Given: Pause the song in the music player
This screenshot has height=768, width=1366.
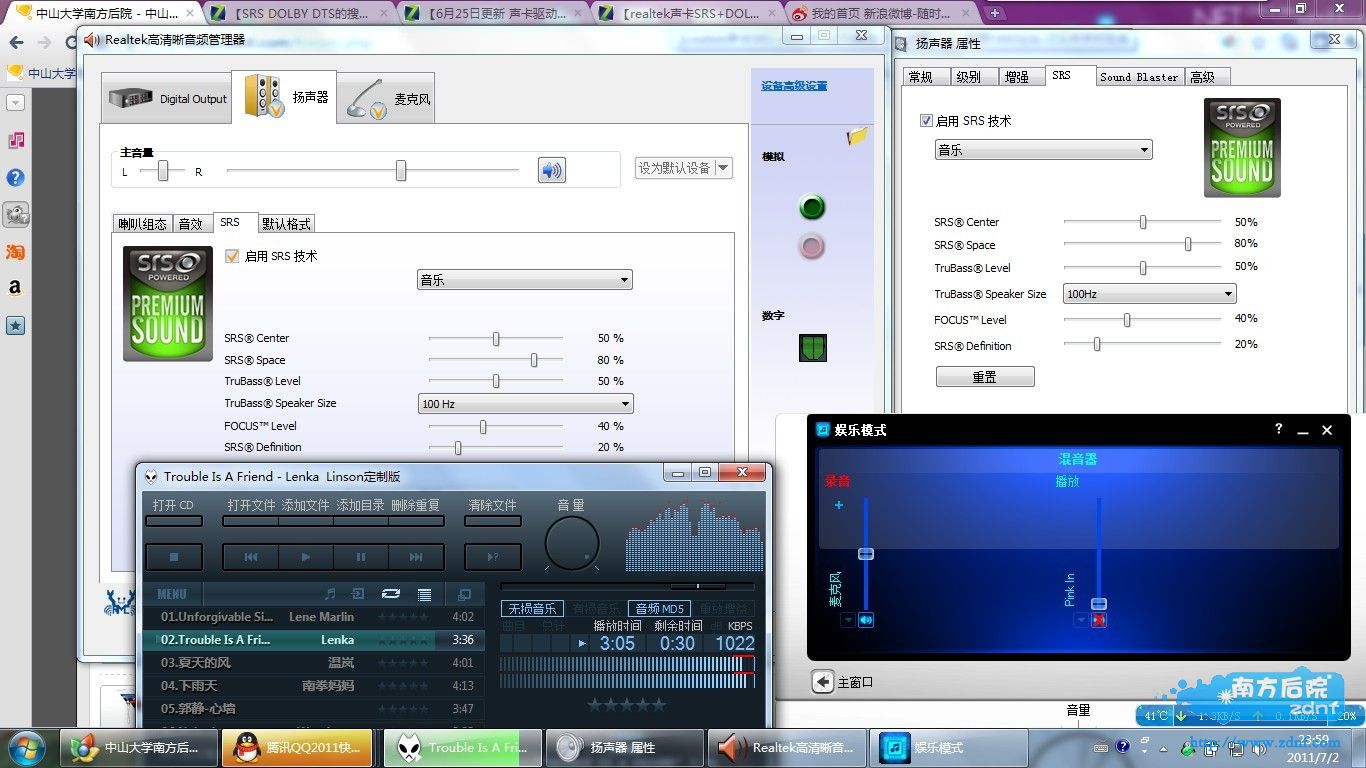Looking at the screenshot, I should [361, 557].
